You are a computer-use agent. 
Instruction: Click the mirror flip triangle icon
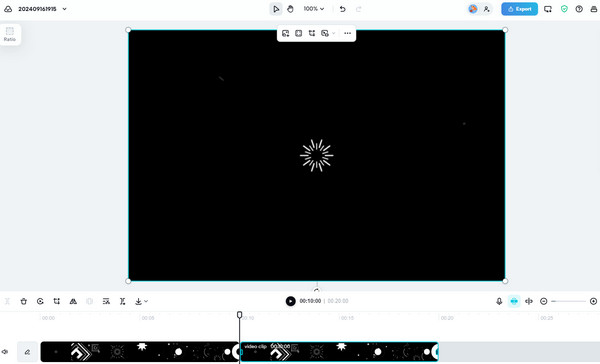73,301
